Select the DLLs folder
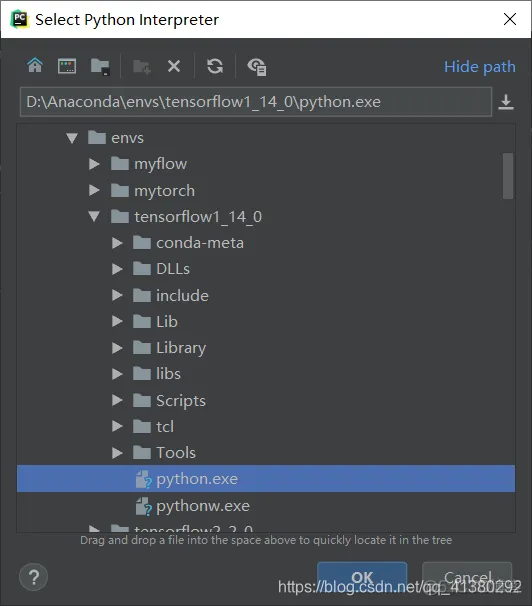 click(266, 269)
